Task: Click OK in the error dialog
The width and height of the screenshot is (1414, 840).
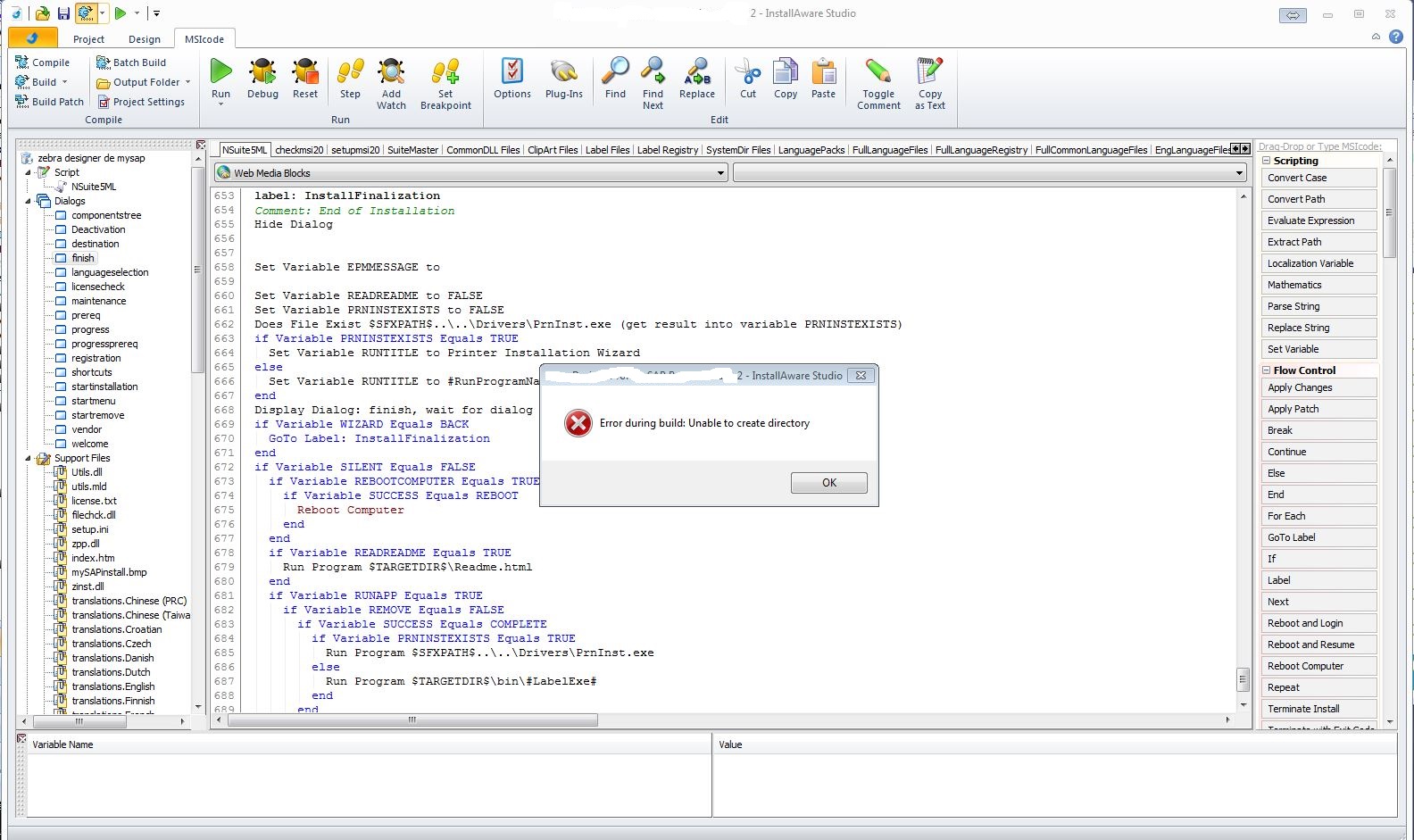Action: click(828, 482)
